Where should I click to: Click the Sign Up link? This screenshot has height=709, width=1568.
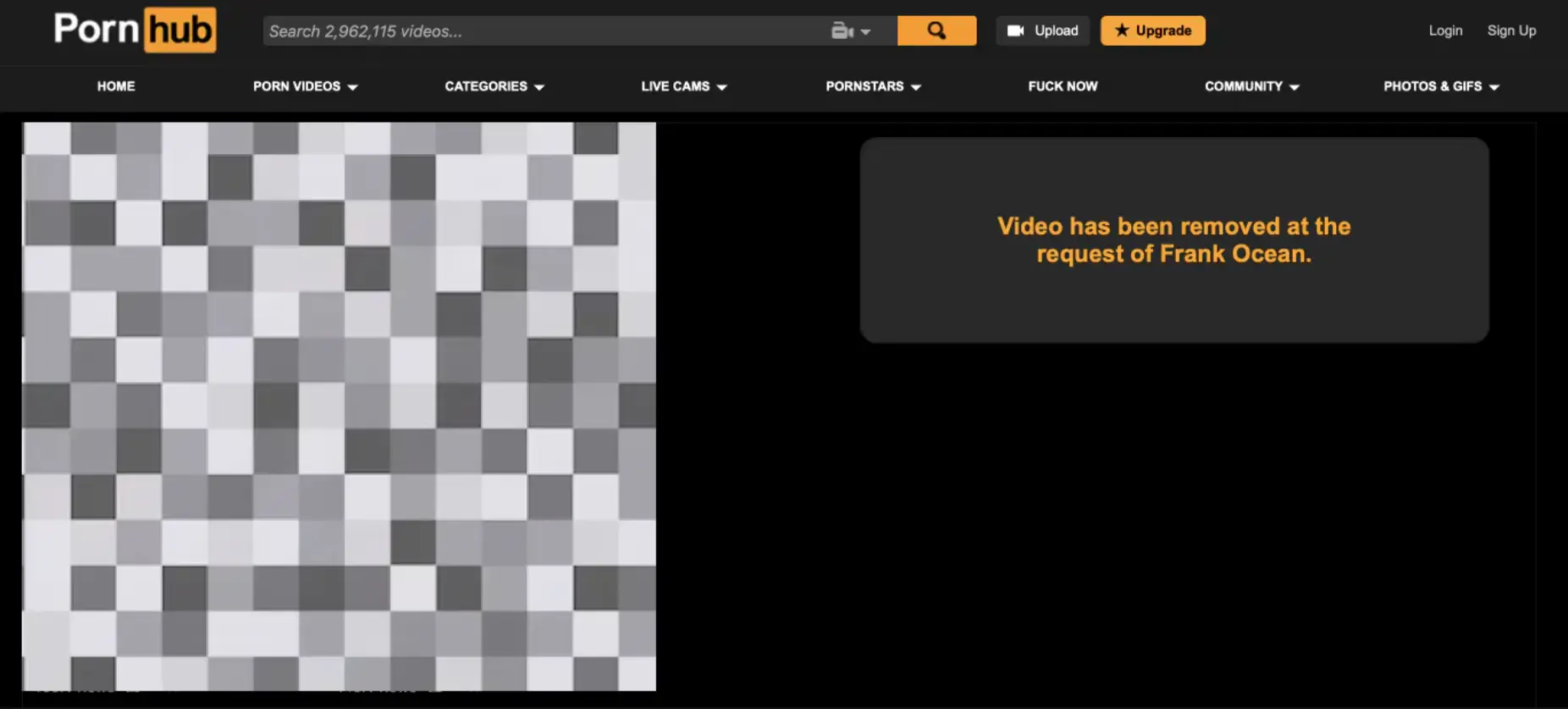tap(1511, 30)
